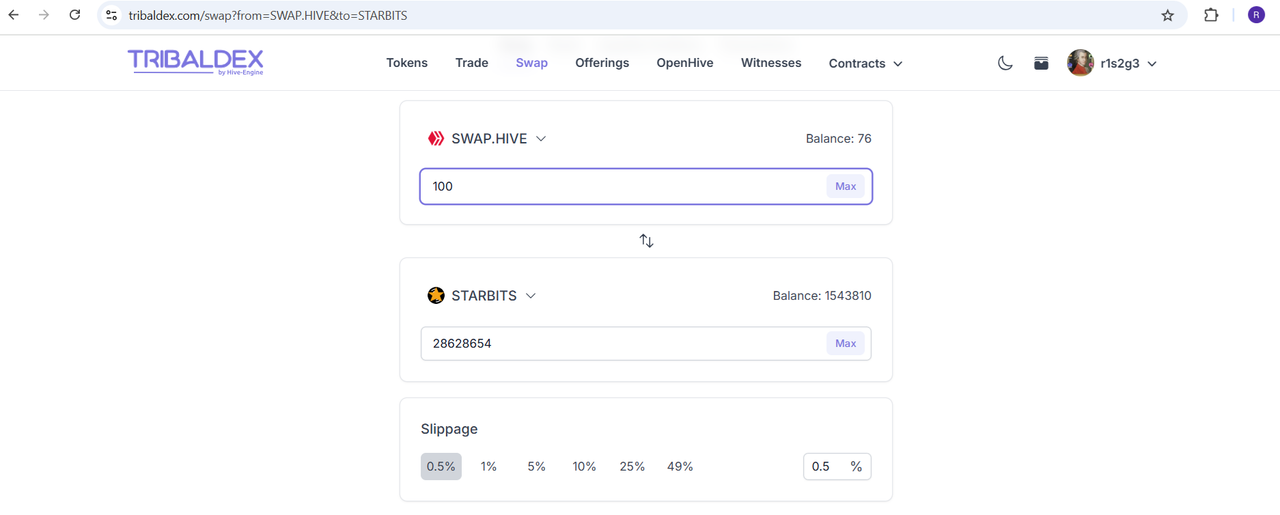Go back with browser back arrow
Image resolution: width=1280 pixels, height=515 pixels.
pos(13,15)
